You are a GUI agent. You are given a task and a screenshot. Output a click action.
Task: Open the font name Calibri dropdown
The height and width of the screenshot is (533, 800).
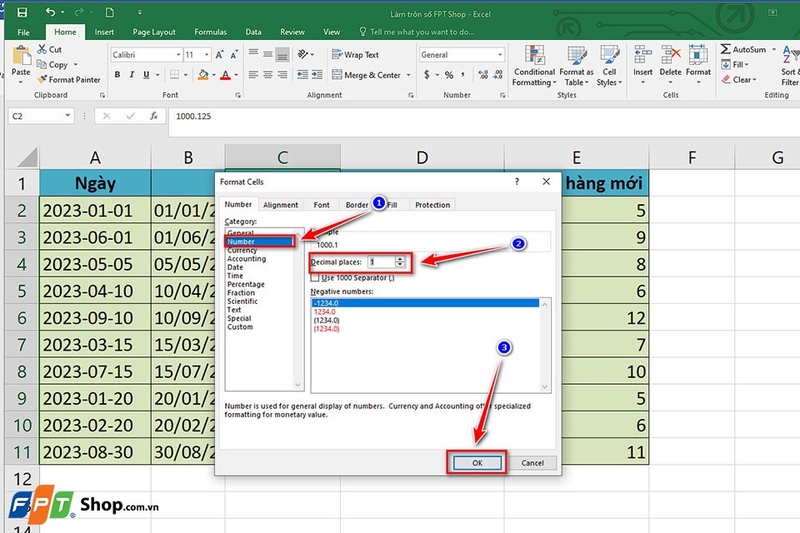pos(179,55)
